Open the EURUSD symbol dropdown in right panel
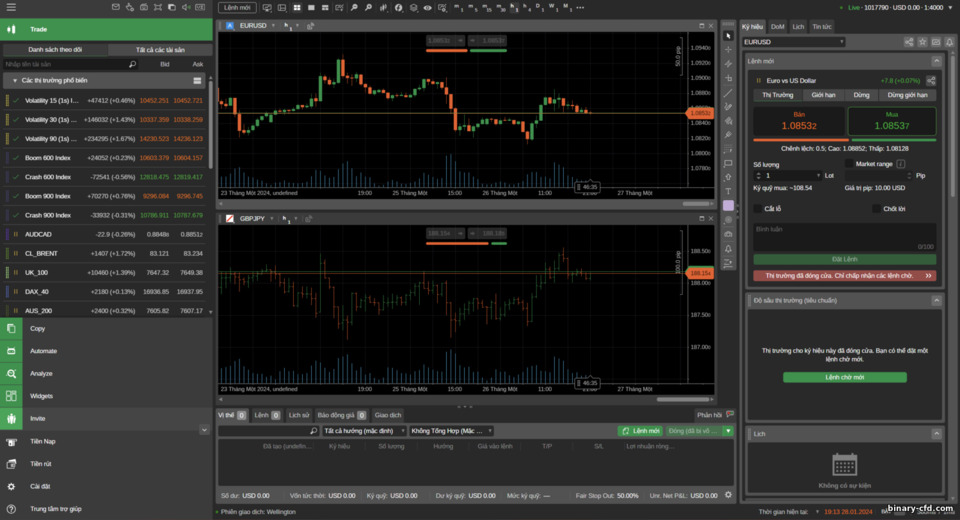The image size is (960, 520). (793, 42)
